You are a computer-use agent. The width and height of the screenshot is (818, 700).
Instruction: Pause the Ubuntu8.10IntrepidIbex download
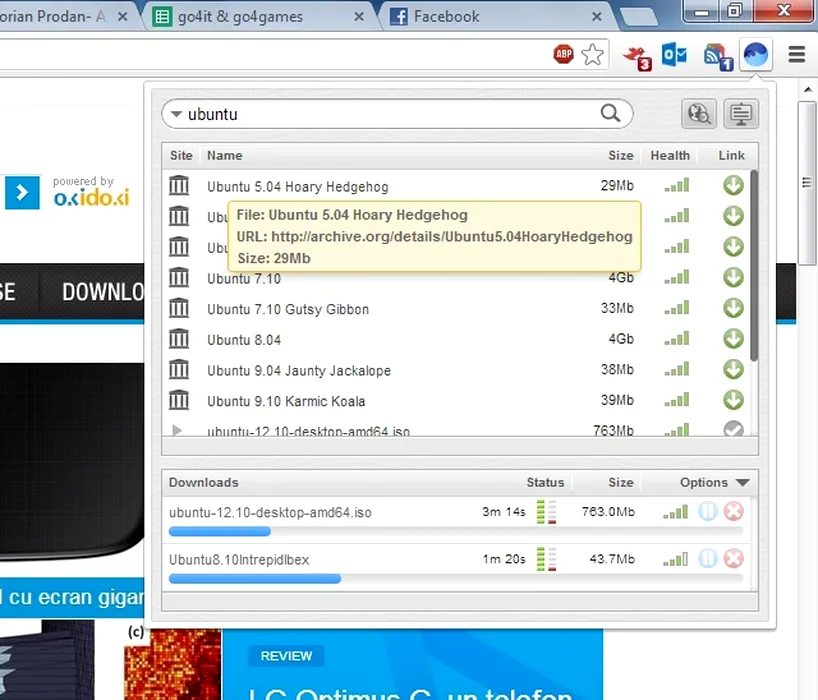(707, 559)
